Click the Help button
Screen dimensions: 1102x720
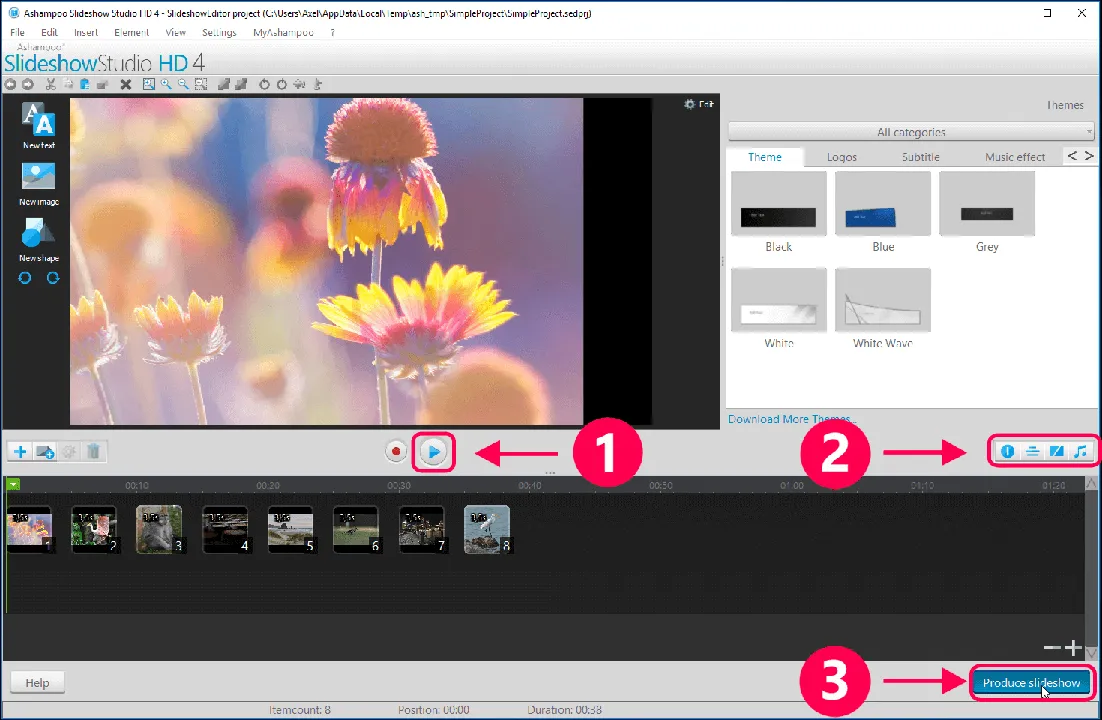[x=37, y=683]
